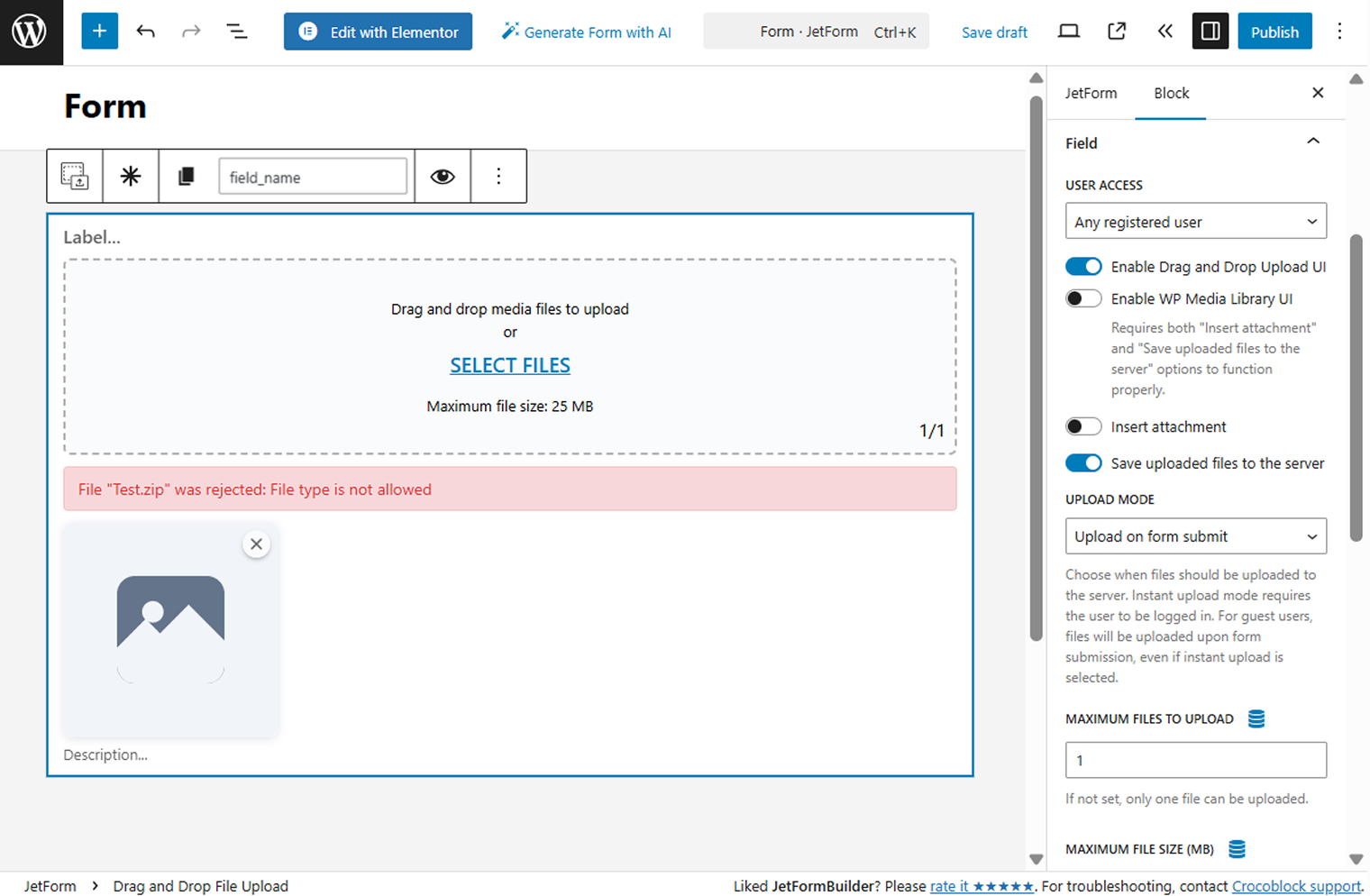The height and width of the screenshot is (896, 1370).
Task: Open the block inserter plus button
Action: 99,32
